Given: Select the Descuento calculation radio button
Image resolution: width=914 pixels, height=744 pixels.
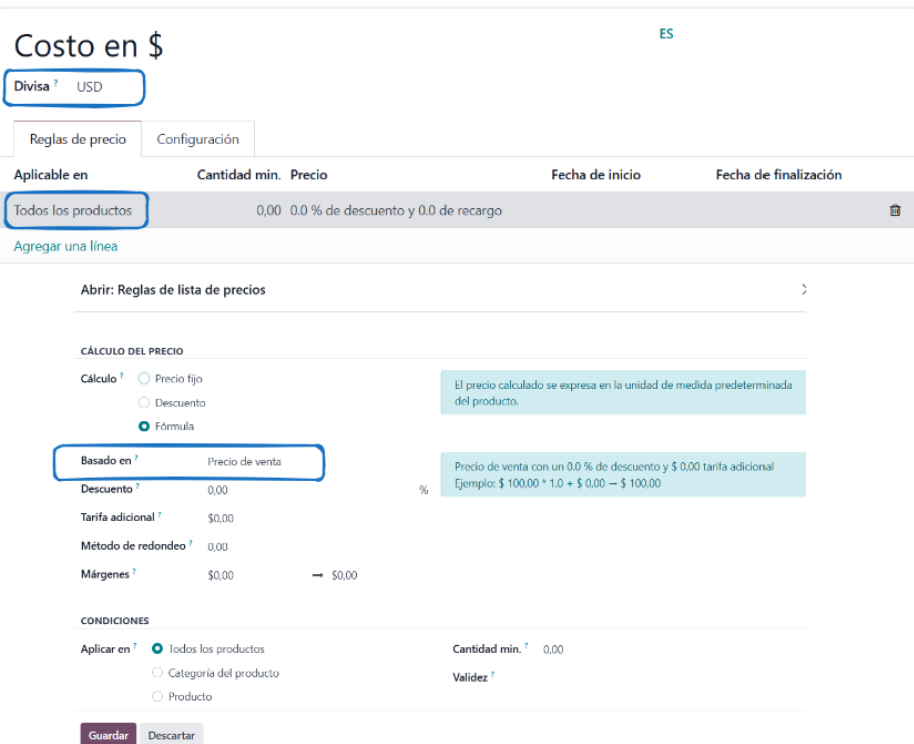Looking at the screenshot, I should point(145,403).
